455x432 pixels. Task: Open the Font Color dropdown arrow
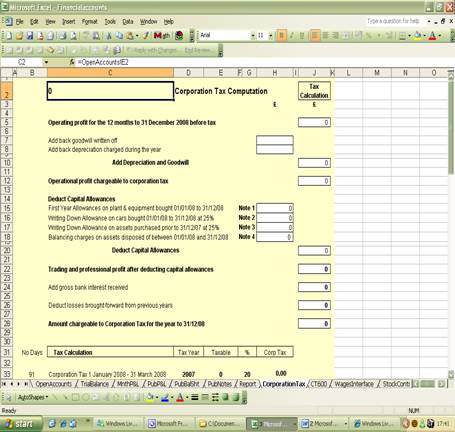point(440,36)
